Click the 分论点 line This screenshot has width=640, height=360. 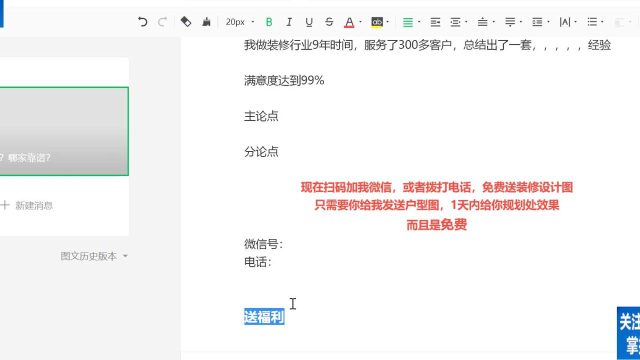[x=261, y=152]
